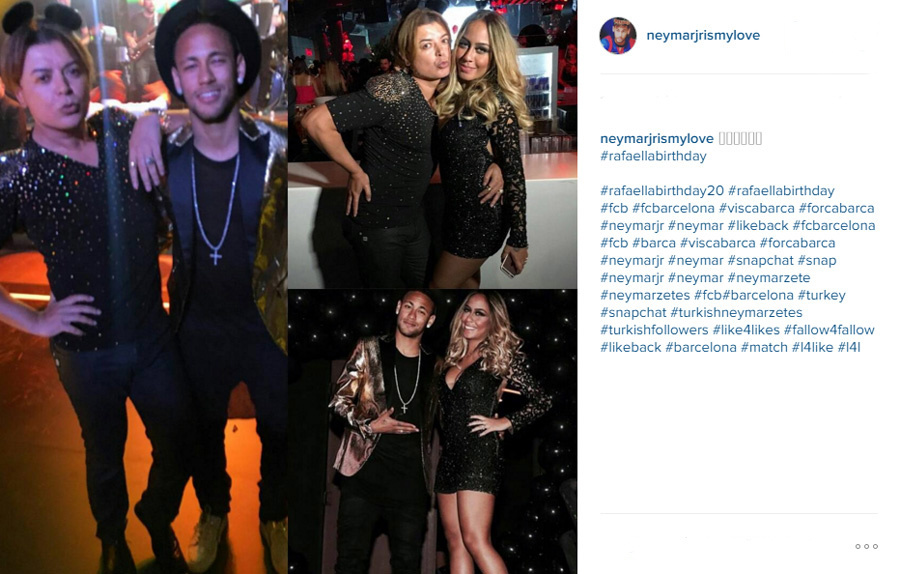
Task: Open the #match hashtag
Action: (x=764, y=347)
